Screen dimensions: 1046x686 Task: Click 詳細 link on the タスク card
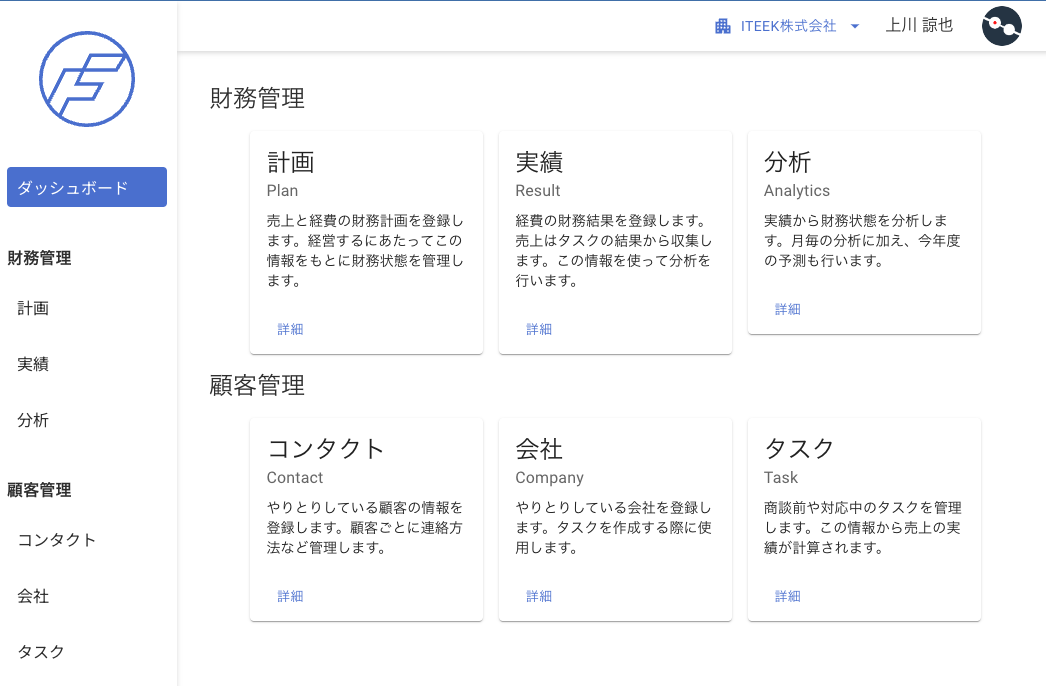(788, 596)
